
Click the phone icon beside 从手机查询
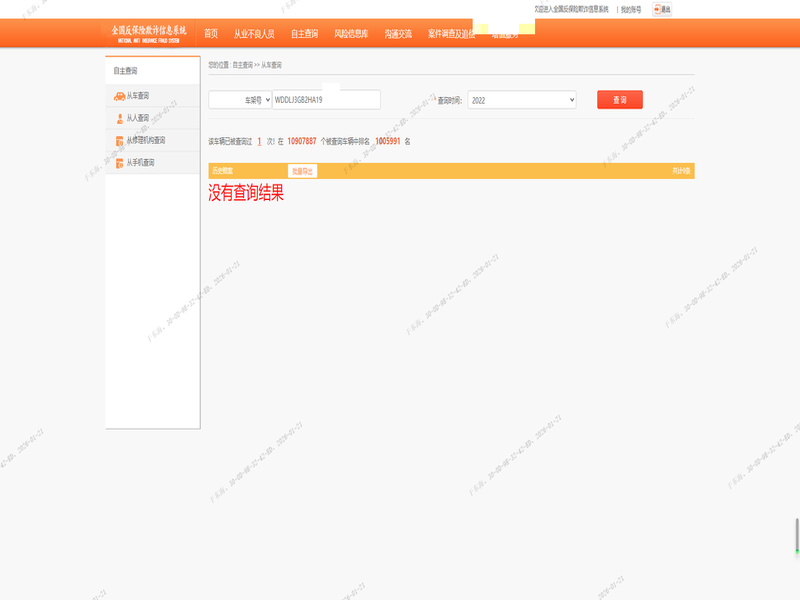click(x=119, y=162)
